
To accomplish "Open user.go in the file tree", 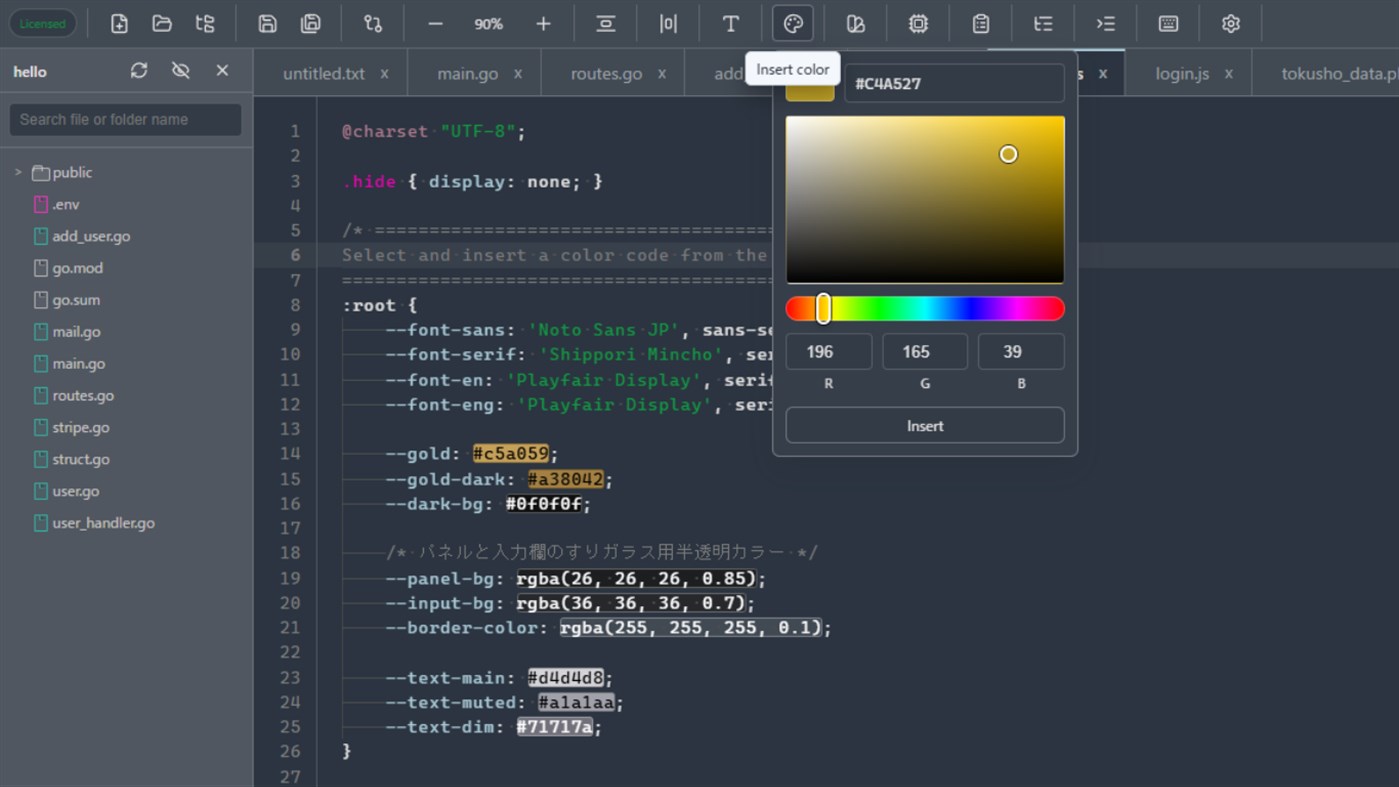I will (76, 492).
